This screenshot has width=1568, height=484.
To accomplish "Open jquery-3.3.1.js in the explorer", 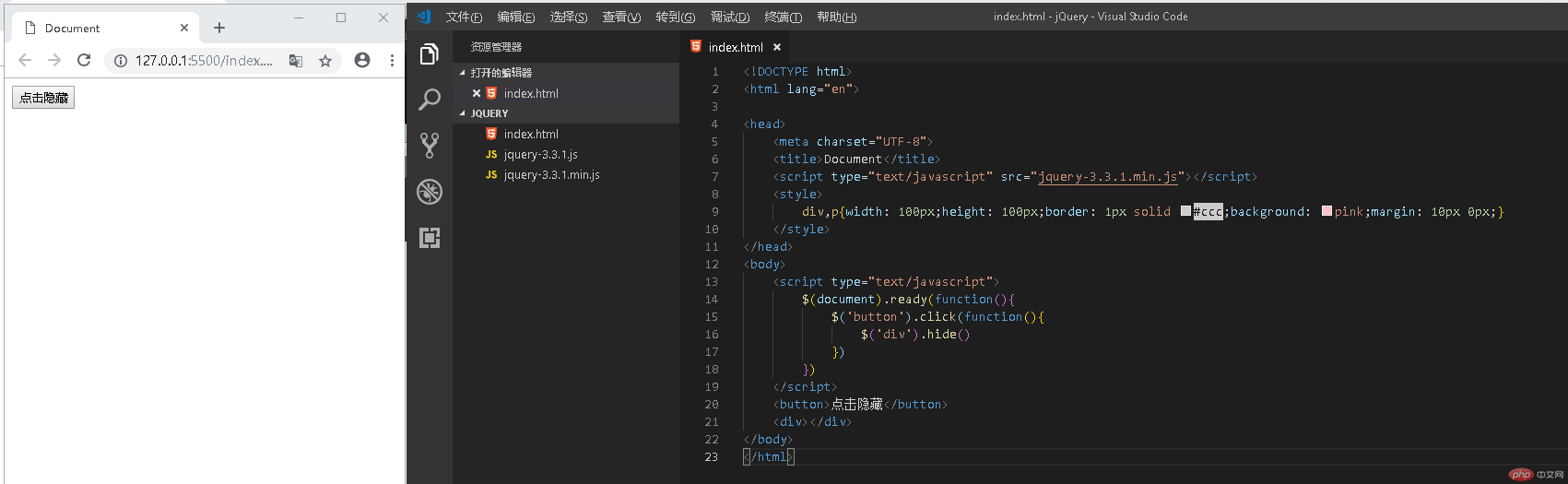I will click(541, 154).
